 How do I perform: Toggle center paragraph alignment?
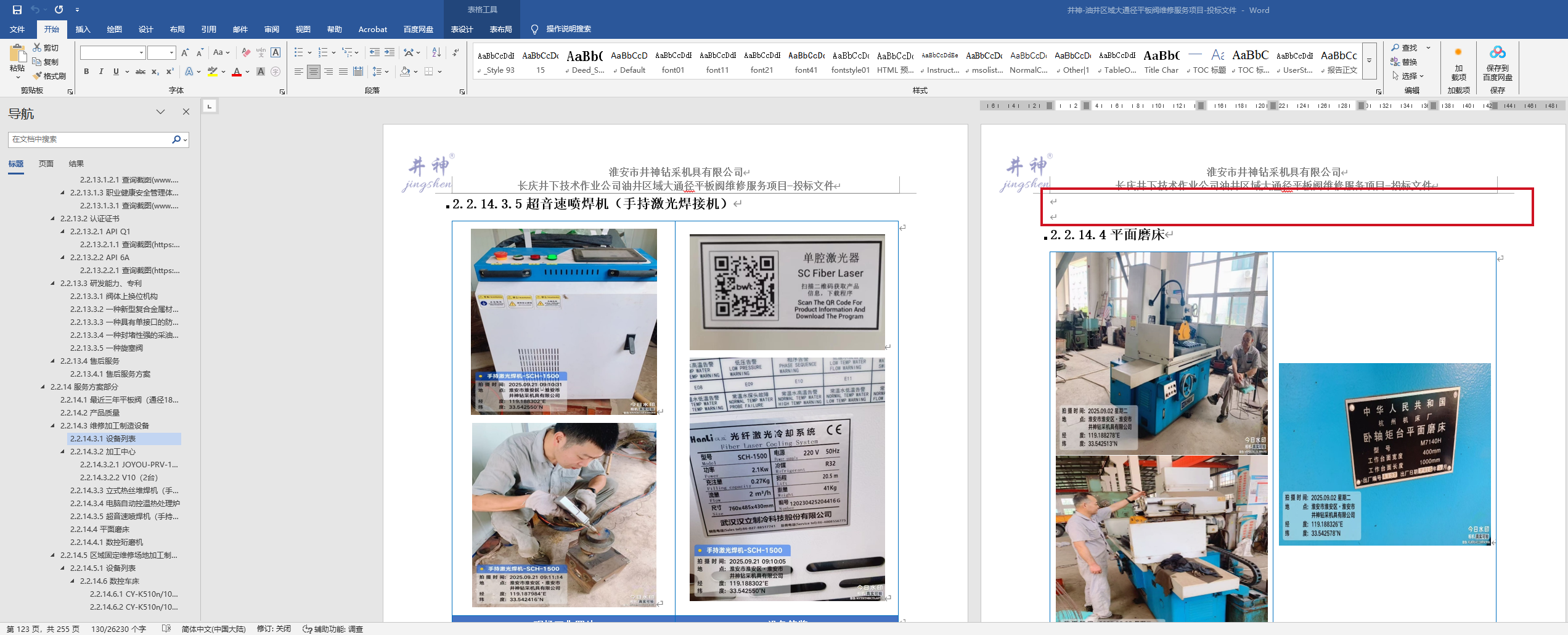point(314,72)
